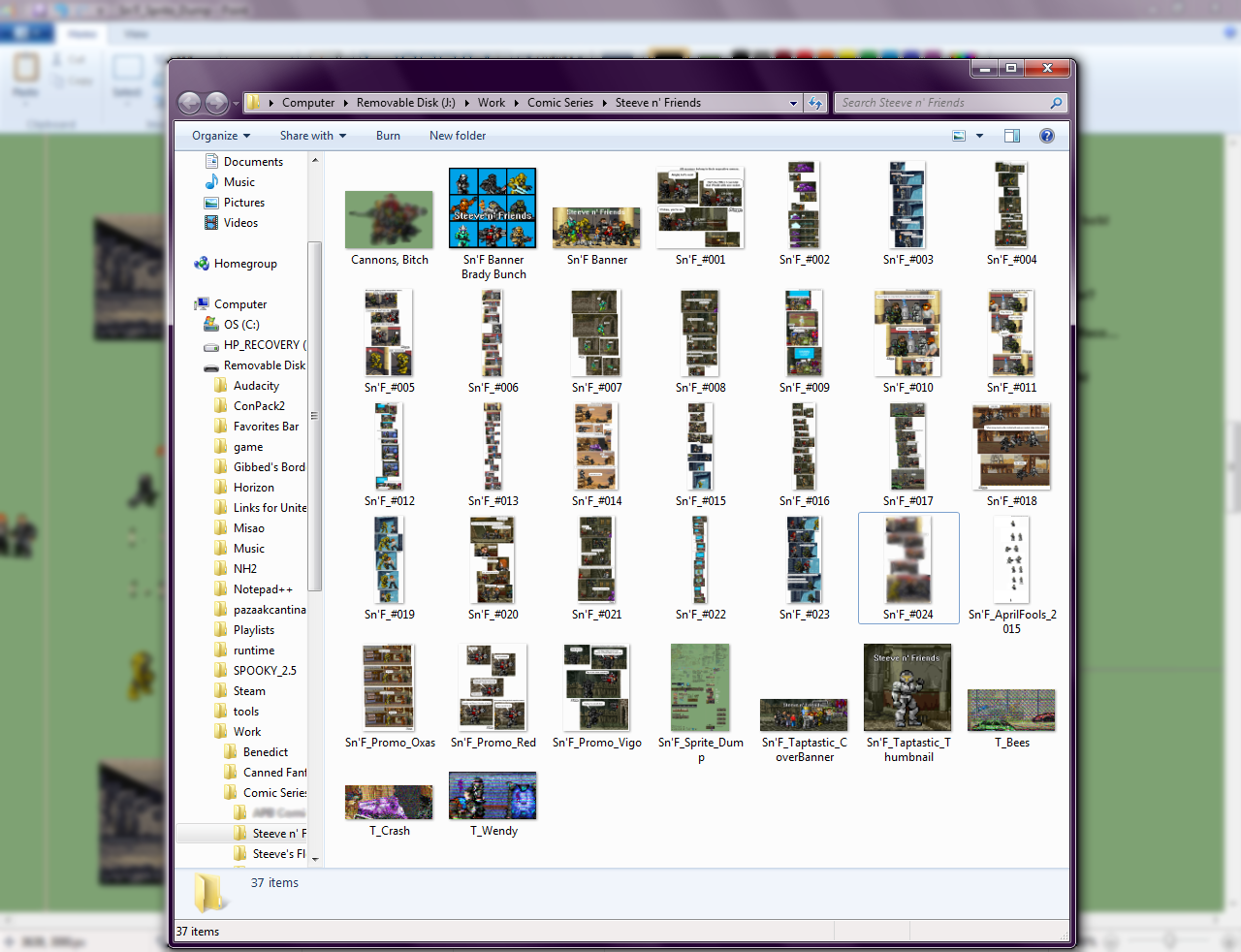Click the Back navigation arrow button
Viewport: 1241px width, 952px height.
(x=190, y=103)
